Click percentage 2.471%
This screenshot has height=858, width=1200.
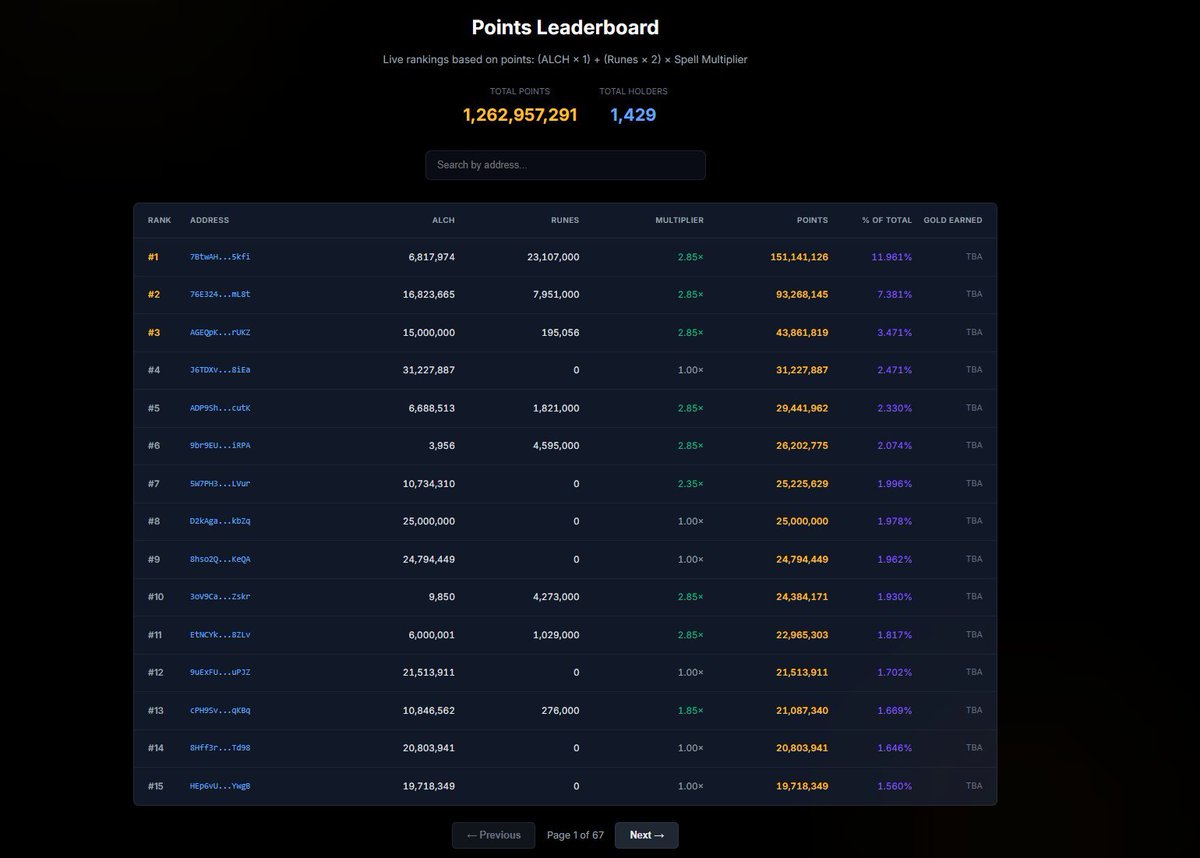[x=894, y=370]
